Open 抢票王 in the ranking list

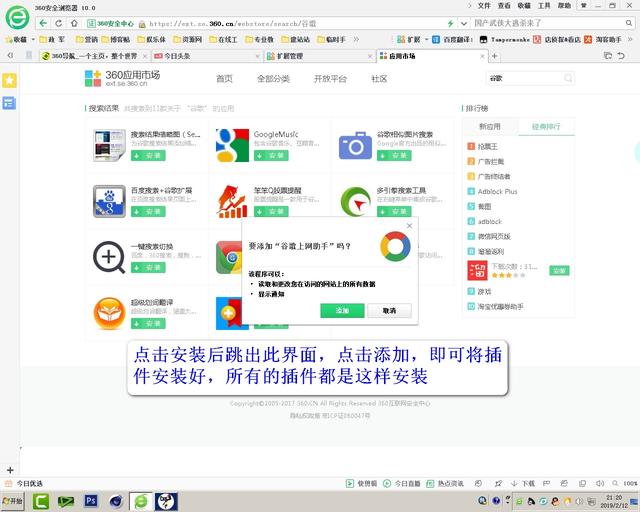click(487, 146)
